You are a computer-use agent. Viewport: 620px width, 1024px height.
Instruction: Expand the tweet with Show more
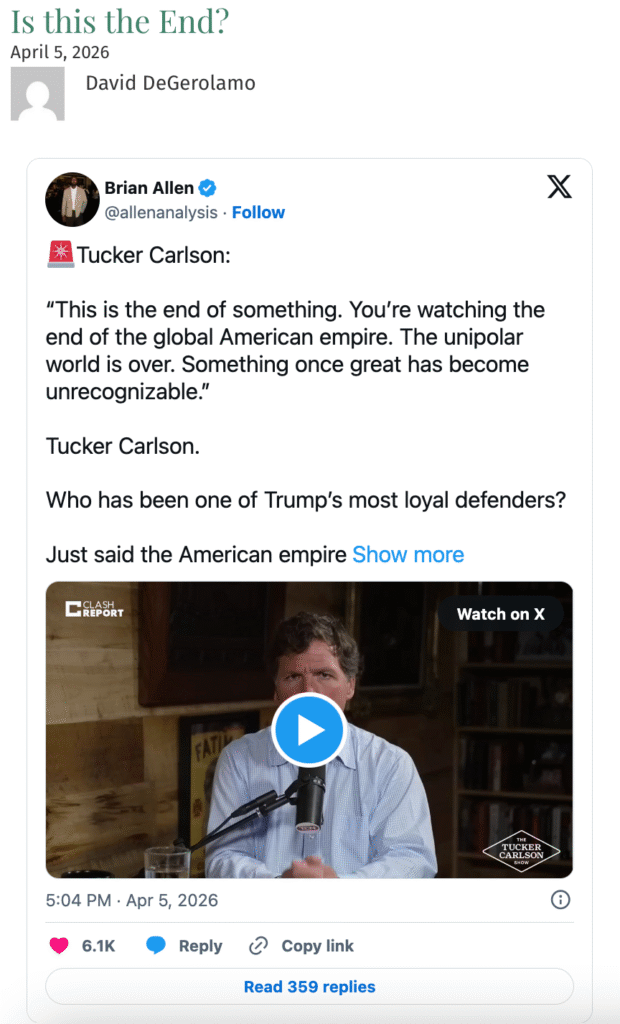click(408, 554)
